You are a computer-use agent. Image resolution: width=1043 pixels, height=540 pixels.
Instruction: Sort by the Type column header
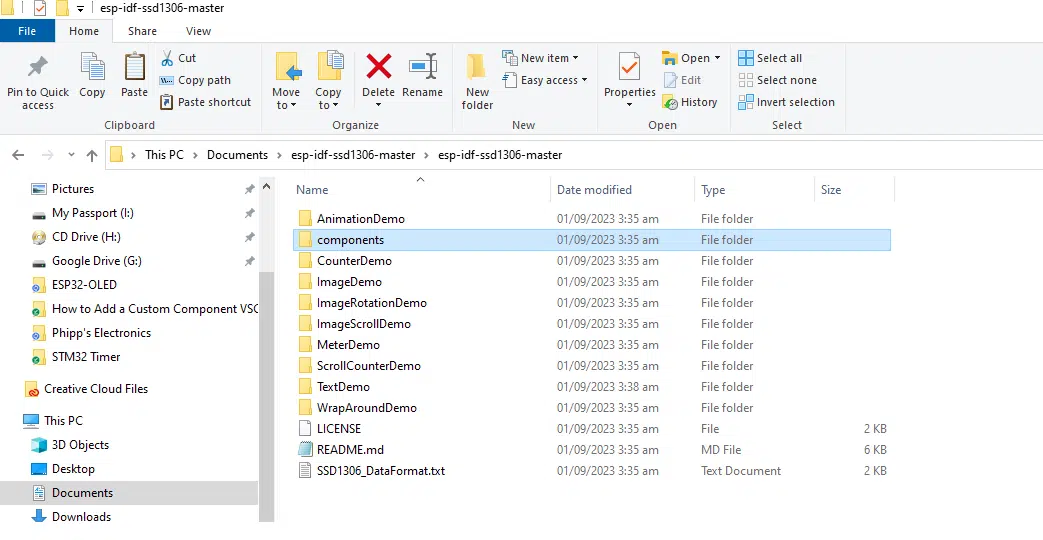pyautogui.click(x=754, y=190)
